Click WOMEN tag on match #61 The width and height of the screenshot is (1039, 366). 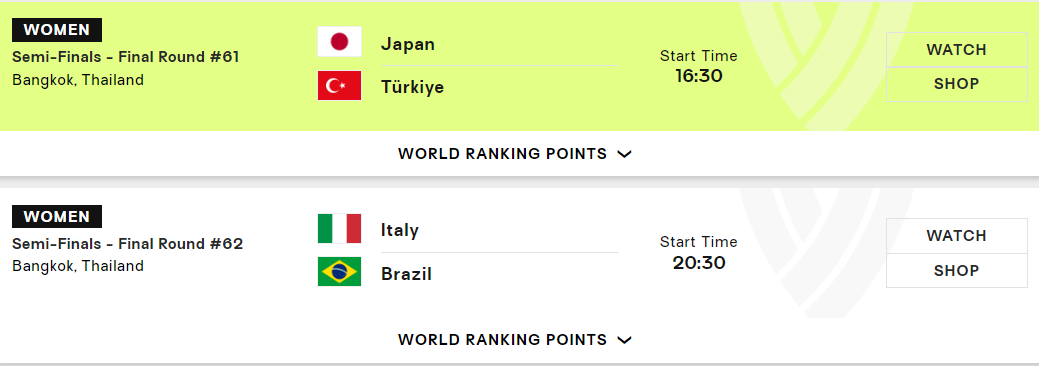57,30
